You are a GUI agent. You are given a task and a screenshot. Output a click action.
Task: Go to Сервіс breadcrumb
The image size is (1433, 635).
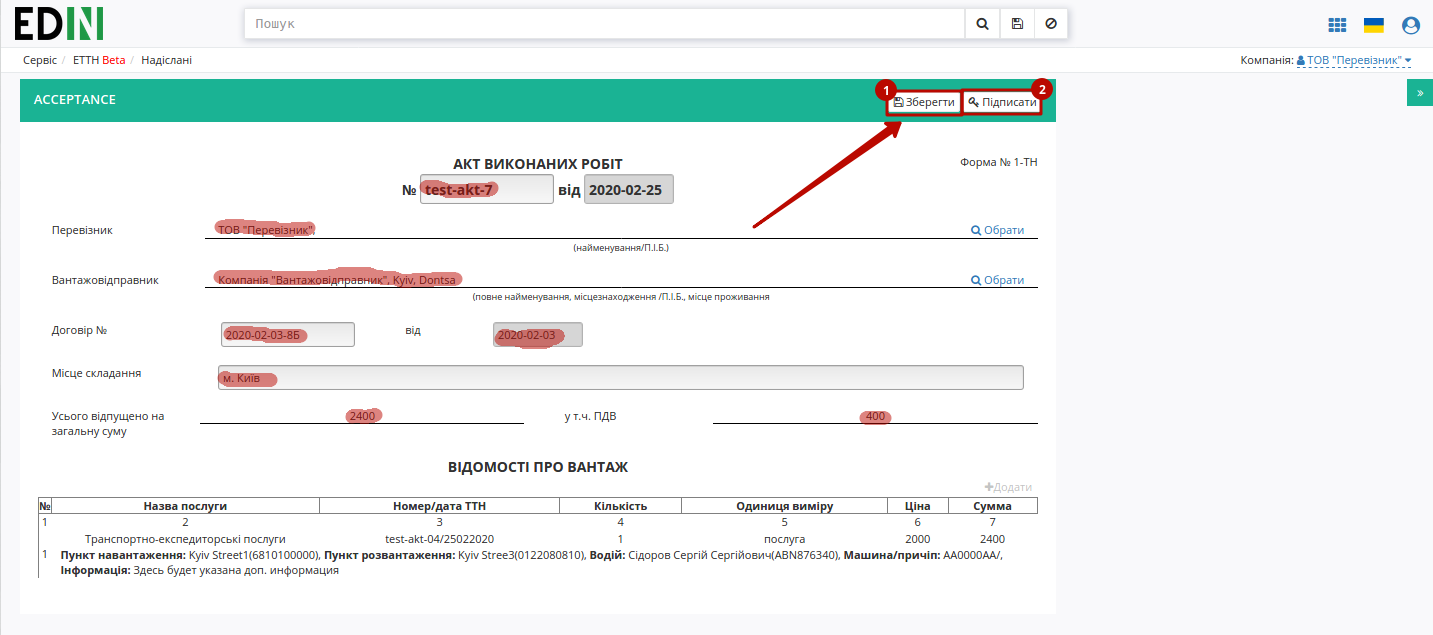pyautogui.click(x=40, y=60)
